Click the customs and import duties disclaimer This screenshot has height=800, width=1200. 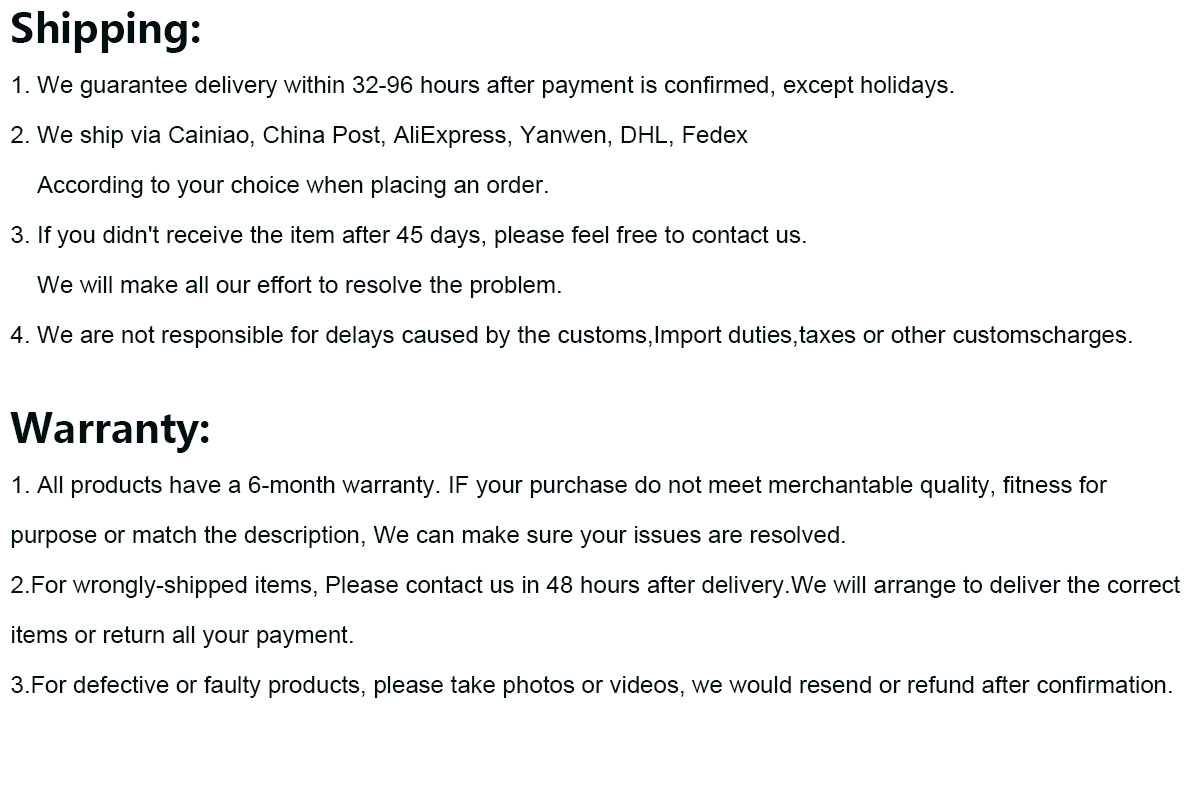point(572,336)
